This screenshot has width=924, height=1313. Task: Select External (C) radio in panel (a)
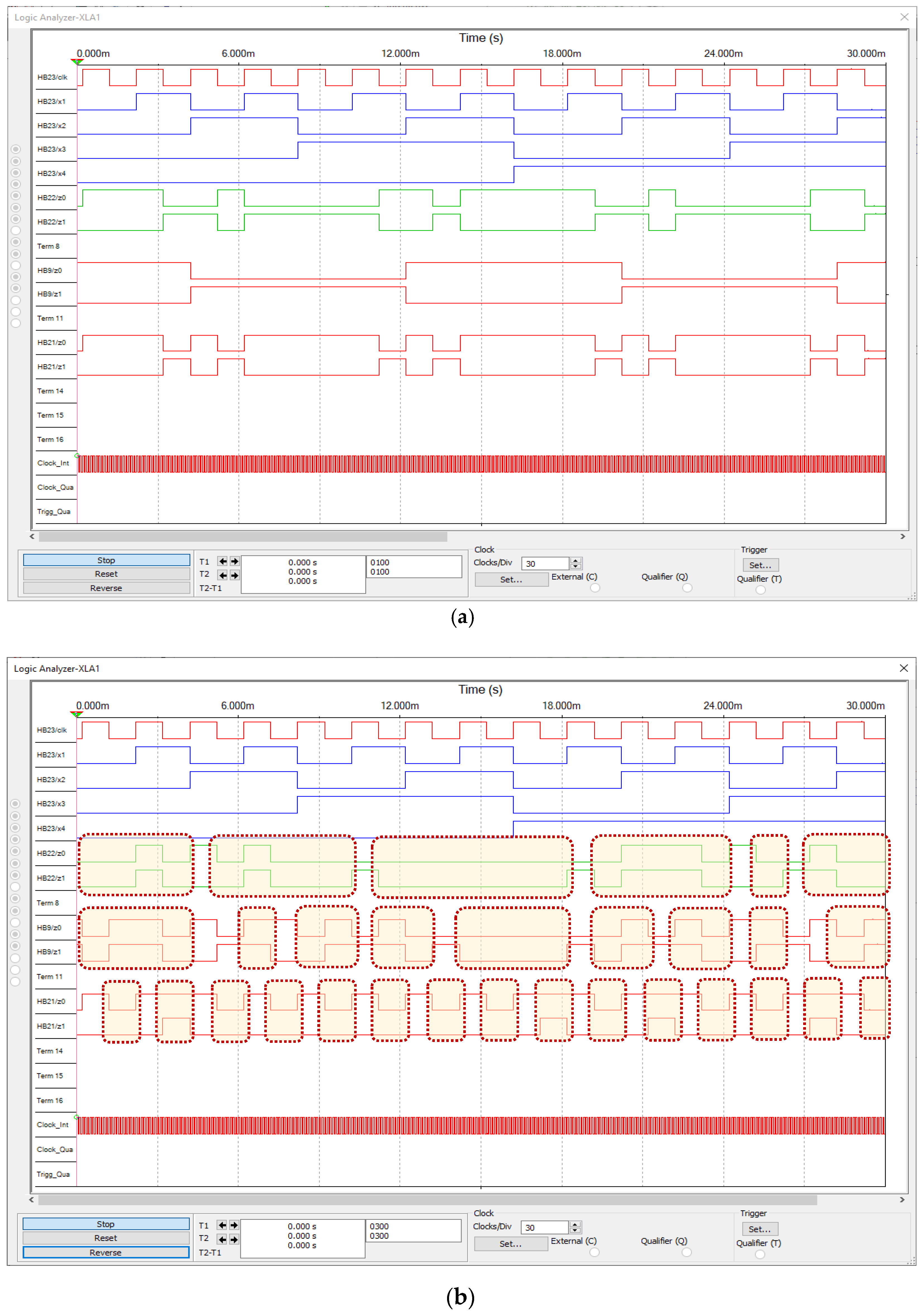coord(595,588)
